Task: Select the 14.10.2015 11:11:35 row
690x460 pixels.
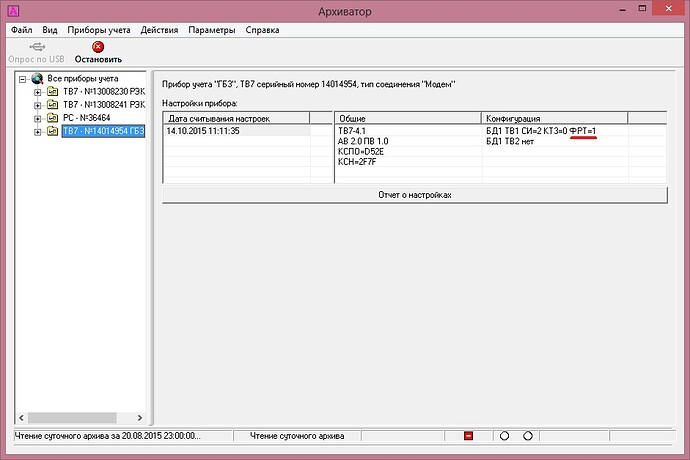Action: click(x=237, y=131)
